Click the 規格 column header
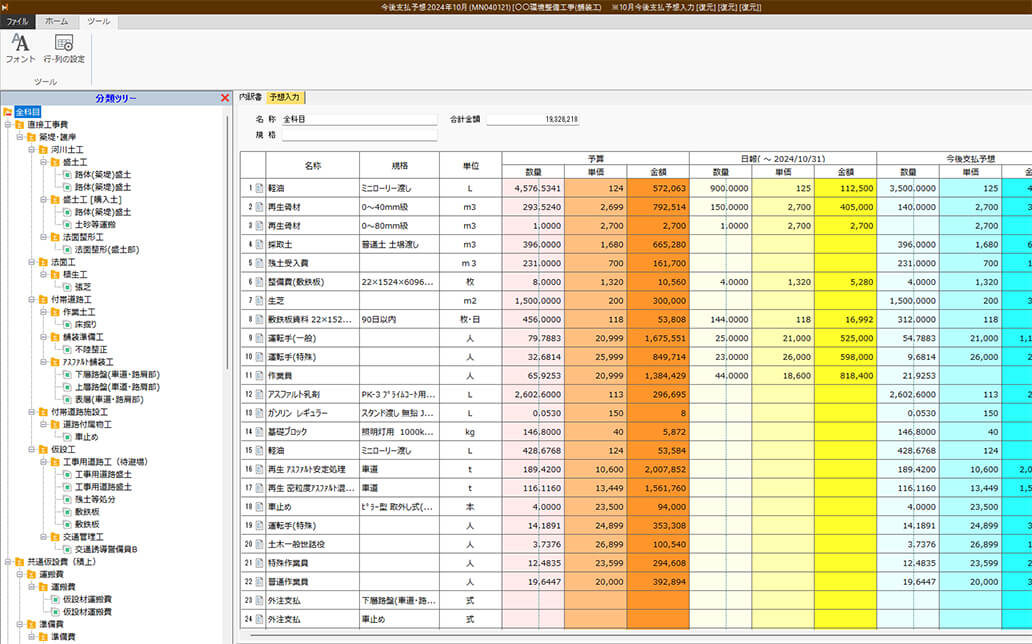The width and height of the screenshot is (1032, 644). 399,165
